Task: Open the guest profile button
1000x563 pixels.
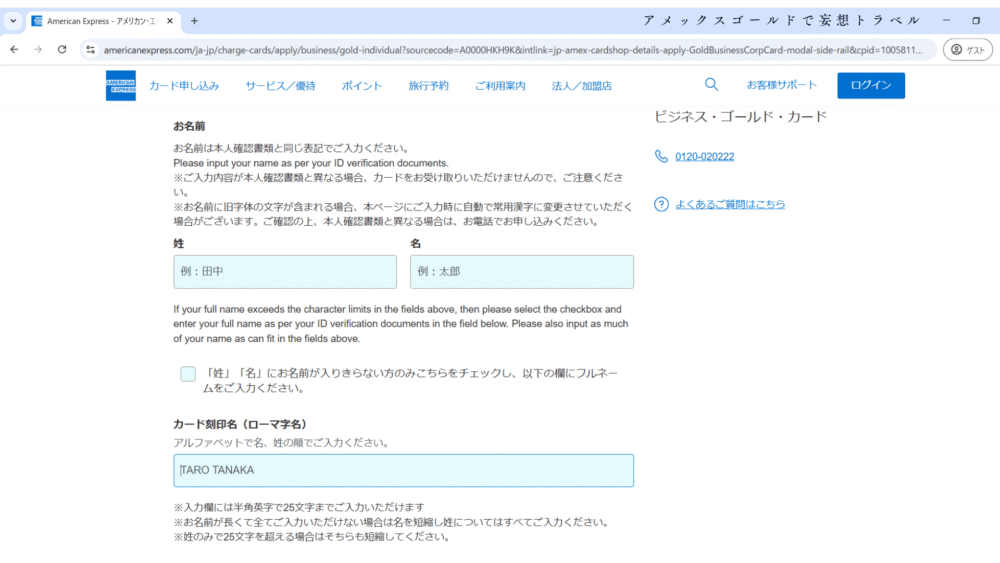Action: coord(967,50)
